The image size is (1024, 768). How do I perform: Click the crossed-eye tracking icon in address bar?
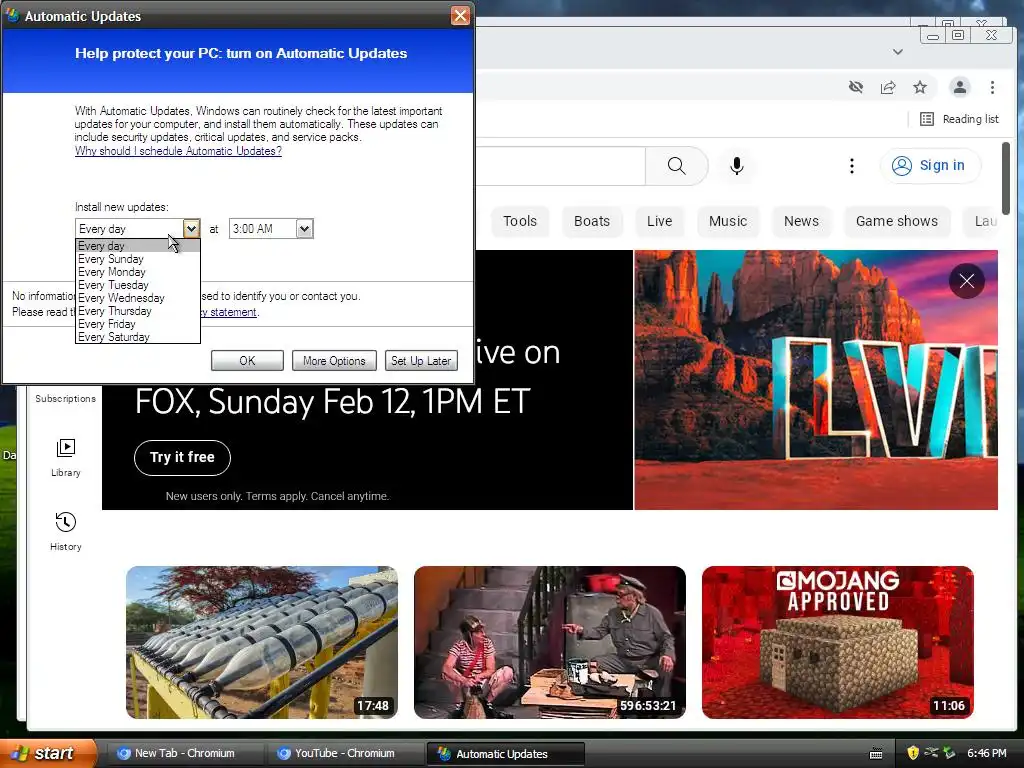856,87
